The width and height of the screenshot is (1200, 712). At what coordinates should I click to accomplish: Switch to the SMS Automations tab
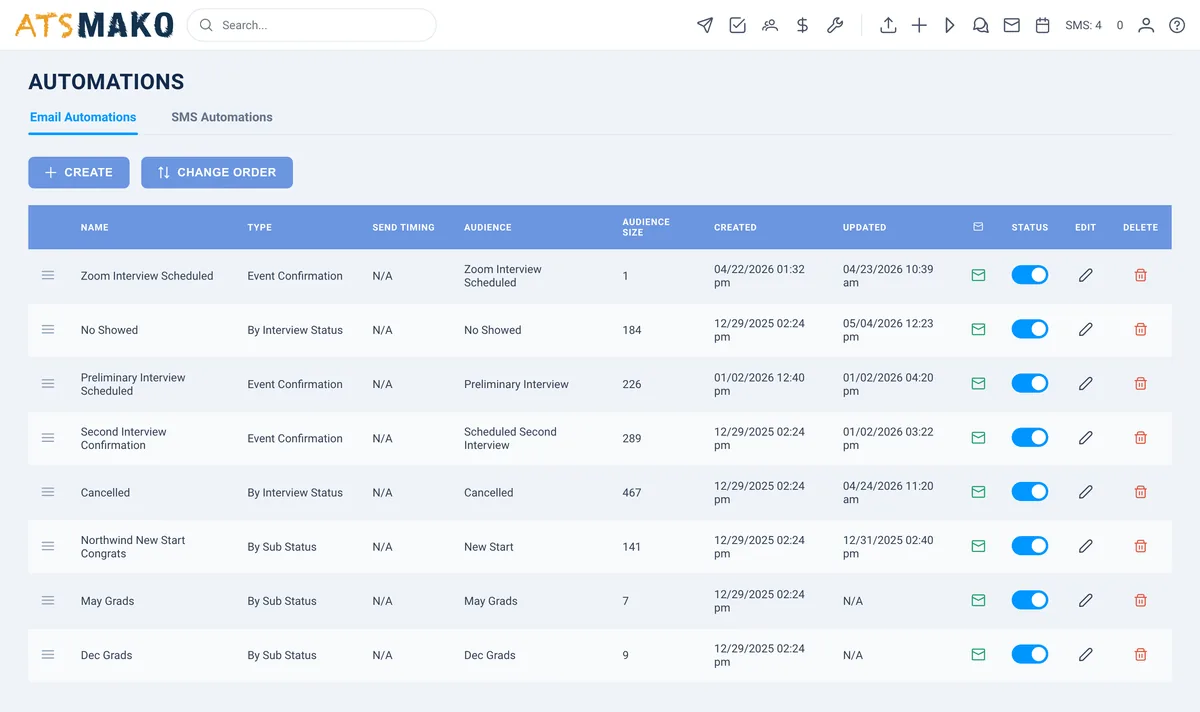pyautogui.click(x=222, y=117)
